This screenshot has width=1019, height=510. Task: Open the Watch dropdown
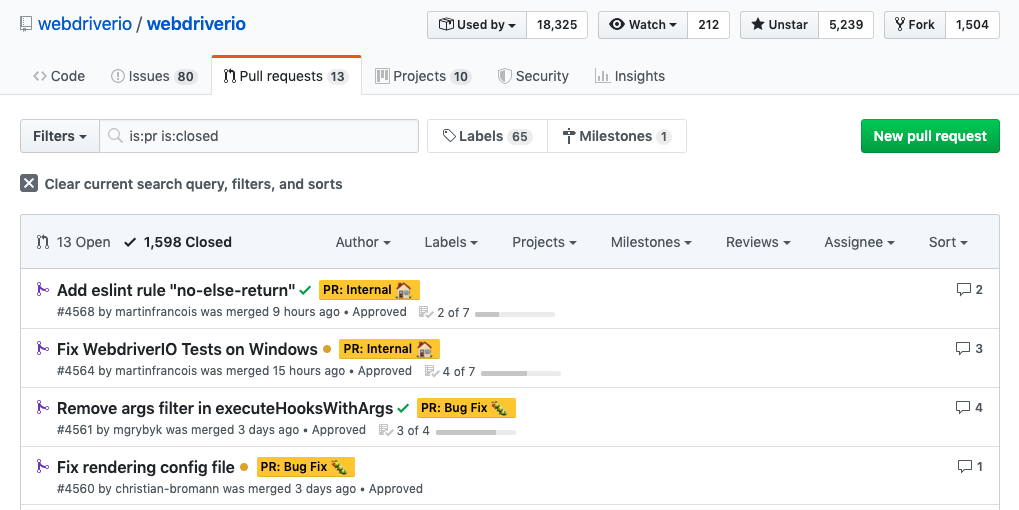(643, 25)
